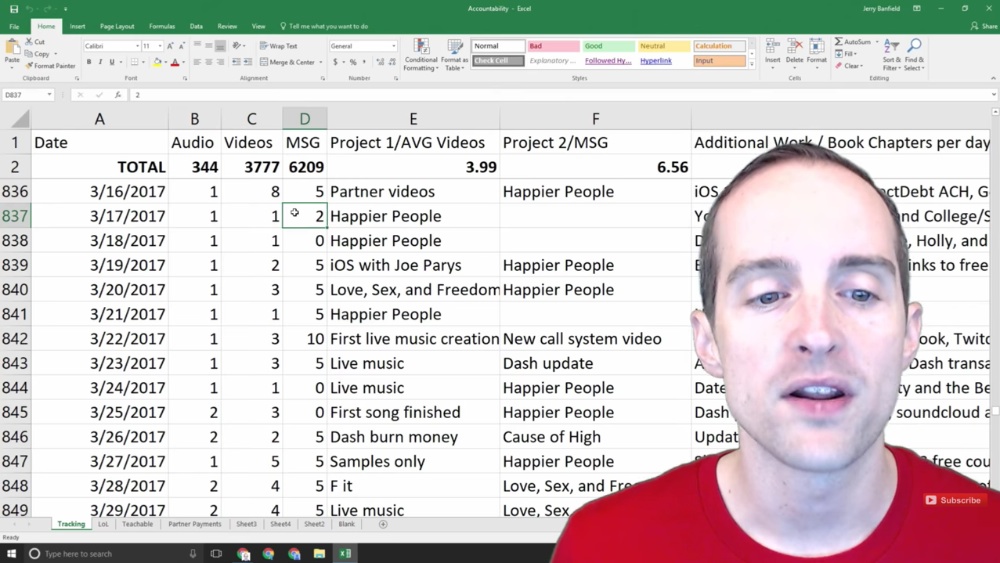Open the General number format dropdown
This screenshot has height=563, width=1000.
point(393,46)
